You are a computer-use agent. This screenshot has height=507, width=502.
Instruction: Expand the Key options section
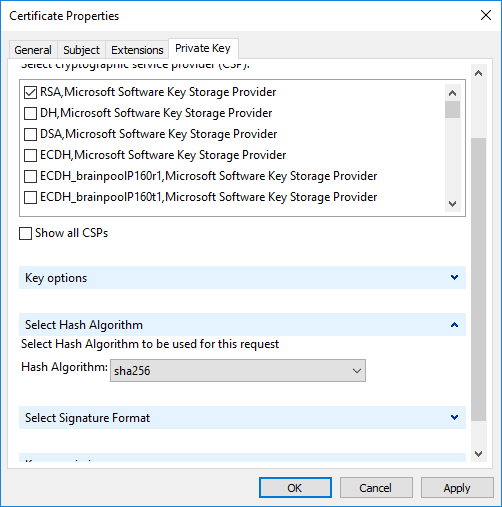pos(242,277)
